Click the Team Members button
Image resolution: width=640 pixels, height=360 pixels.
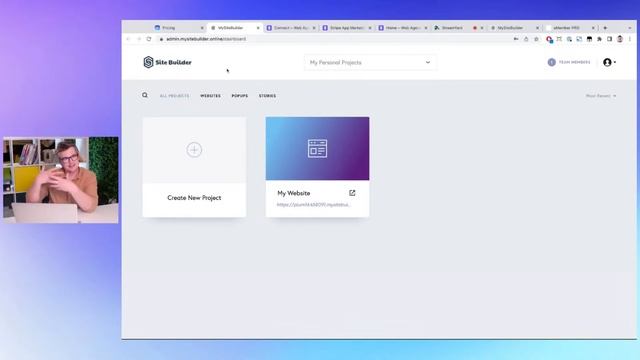pos(569,62)
